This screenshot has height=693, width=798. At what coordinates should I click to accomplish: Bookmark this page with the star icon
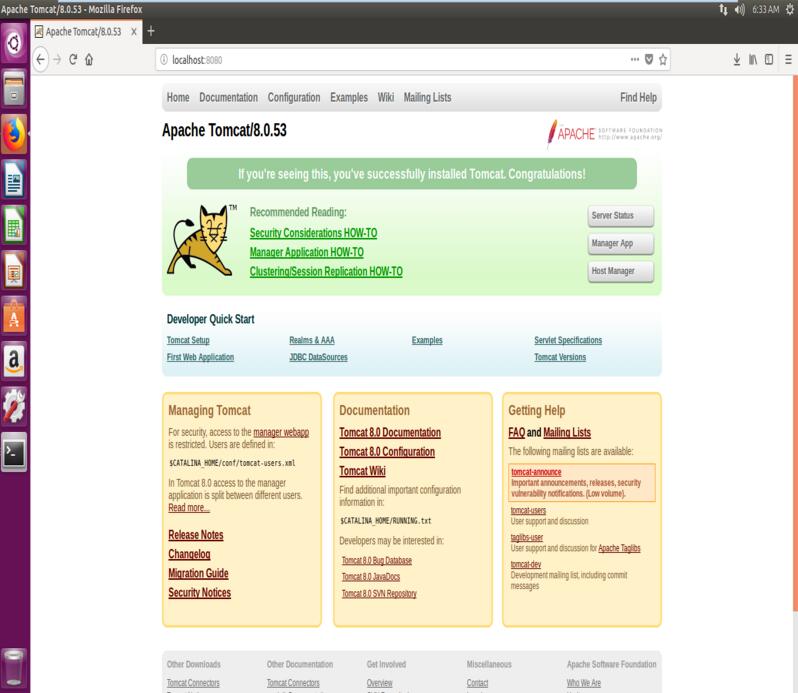[x=663, y=60]
